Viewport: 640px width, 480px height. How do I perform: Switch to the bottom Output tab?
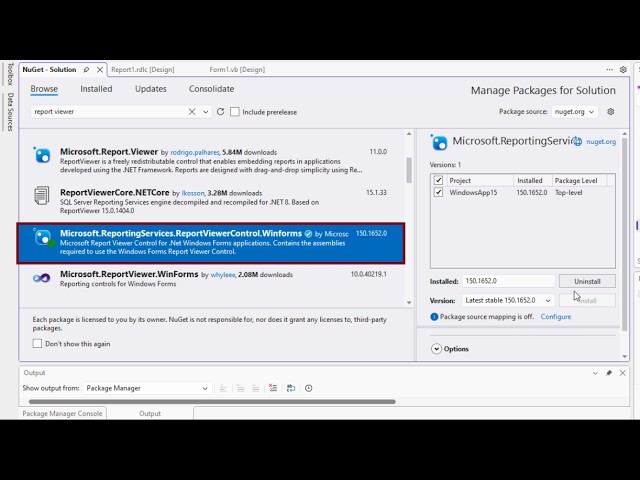pyautogui.click(x=150, y=413)
